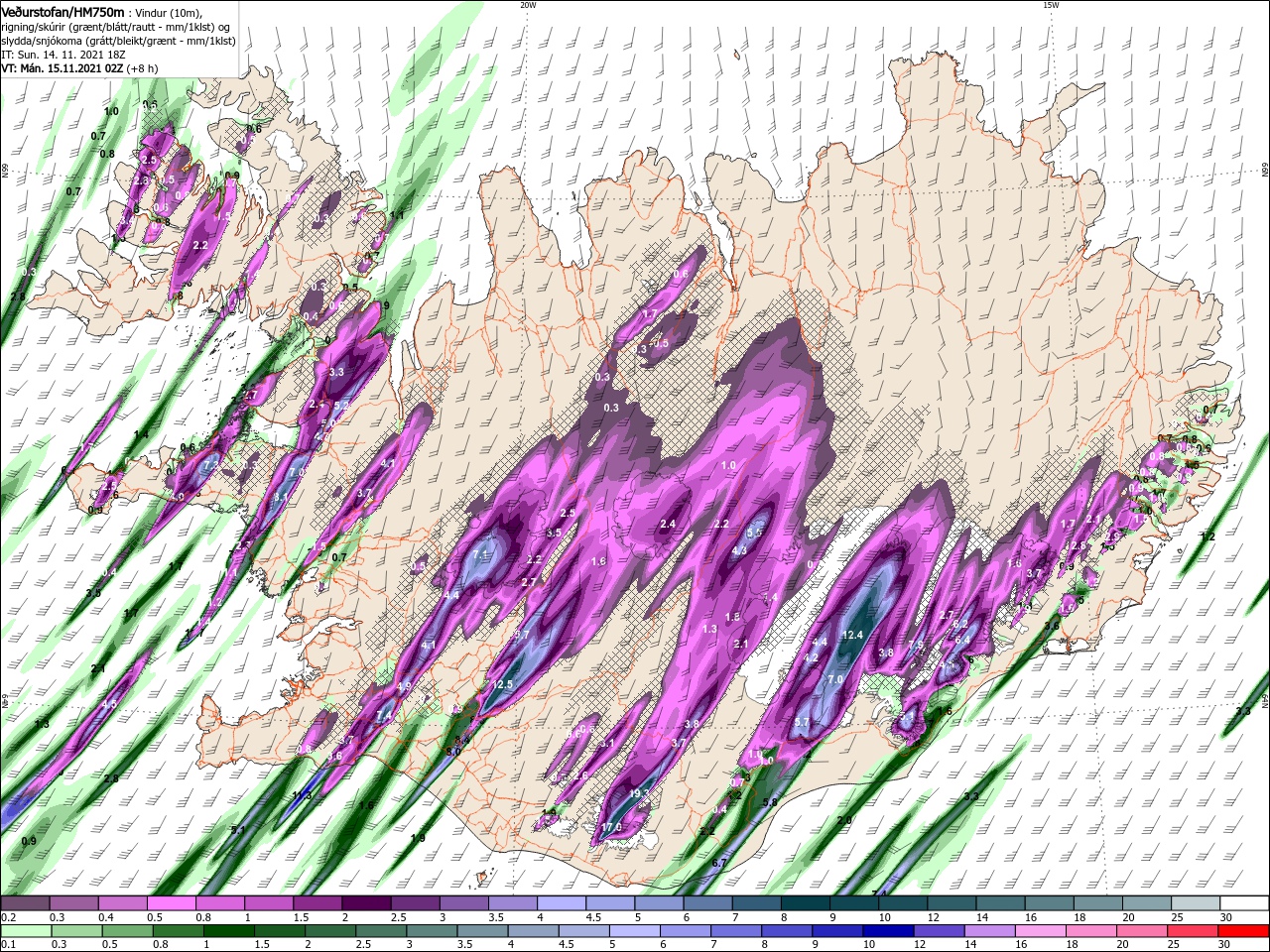Image resolution: width=1270 pixels, height=952 pixels.
Task: Select the darkest green bottom-row swatch starting at 1
Action: click(x=229, y=931)
